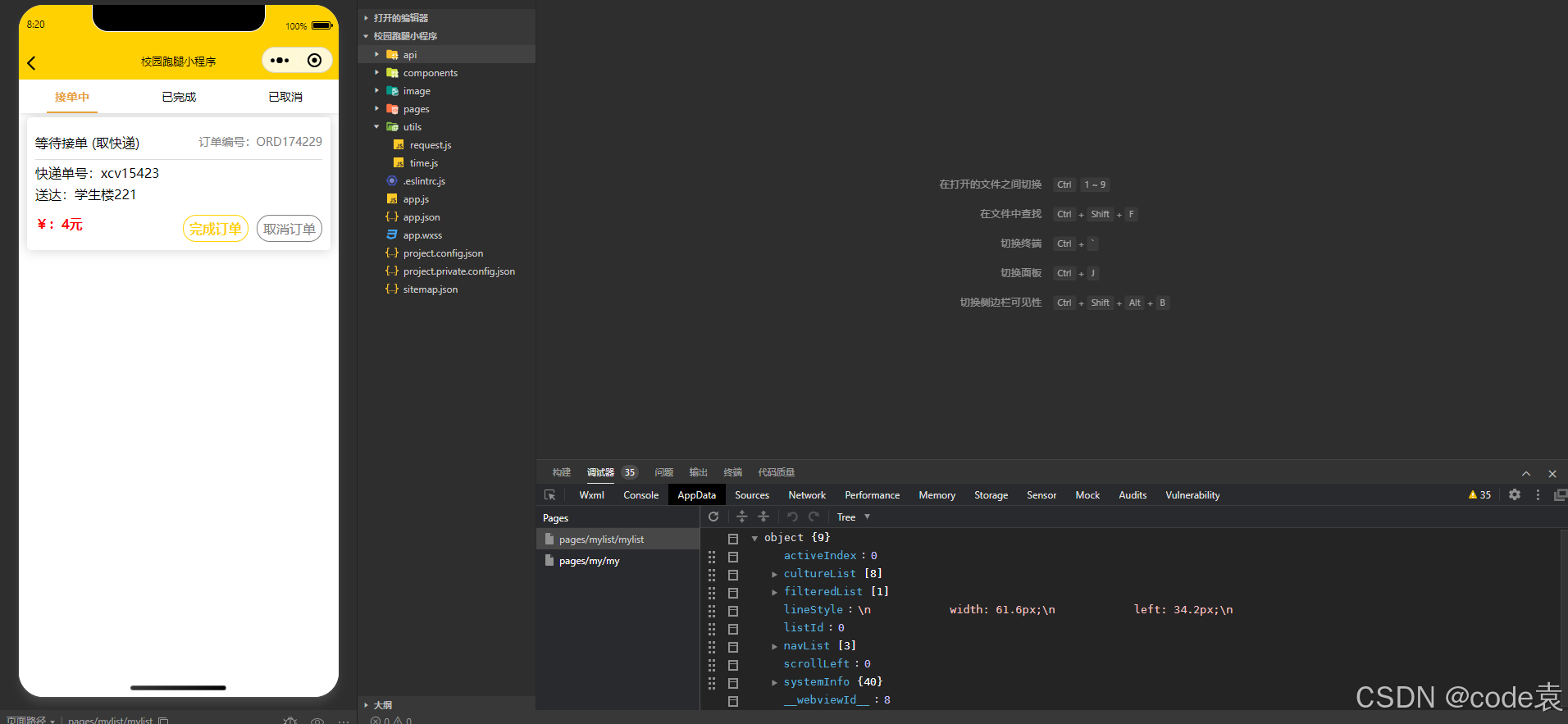Click the action box on the lineStyle row

click(733, 611)
